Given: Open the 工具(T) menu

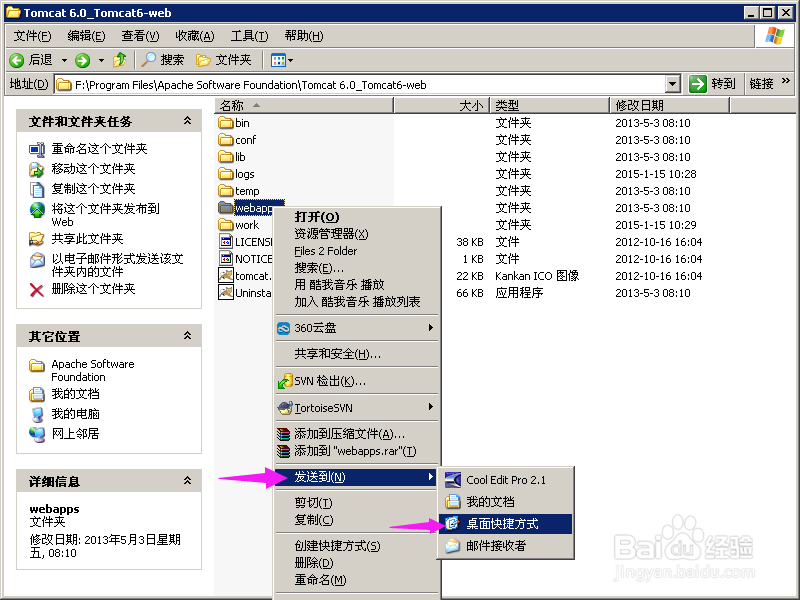Looking at the screenshot, I should click(249, 36).
